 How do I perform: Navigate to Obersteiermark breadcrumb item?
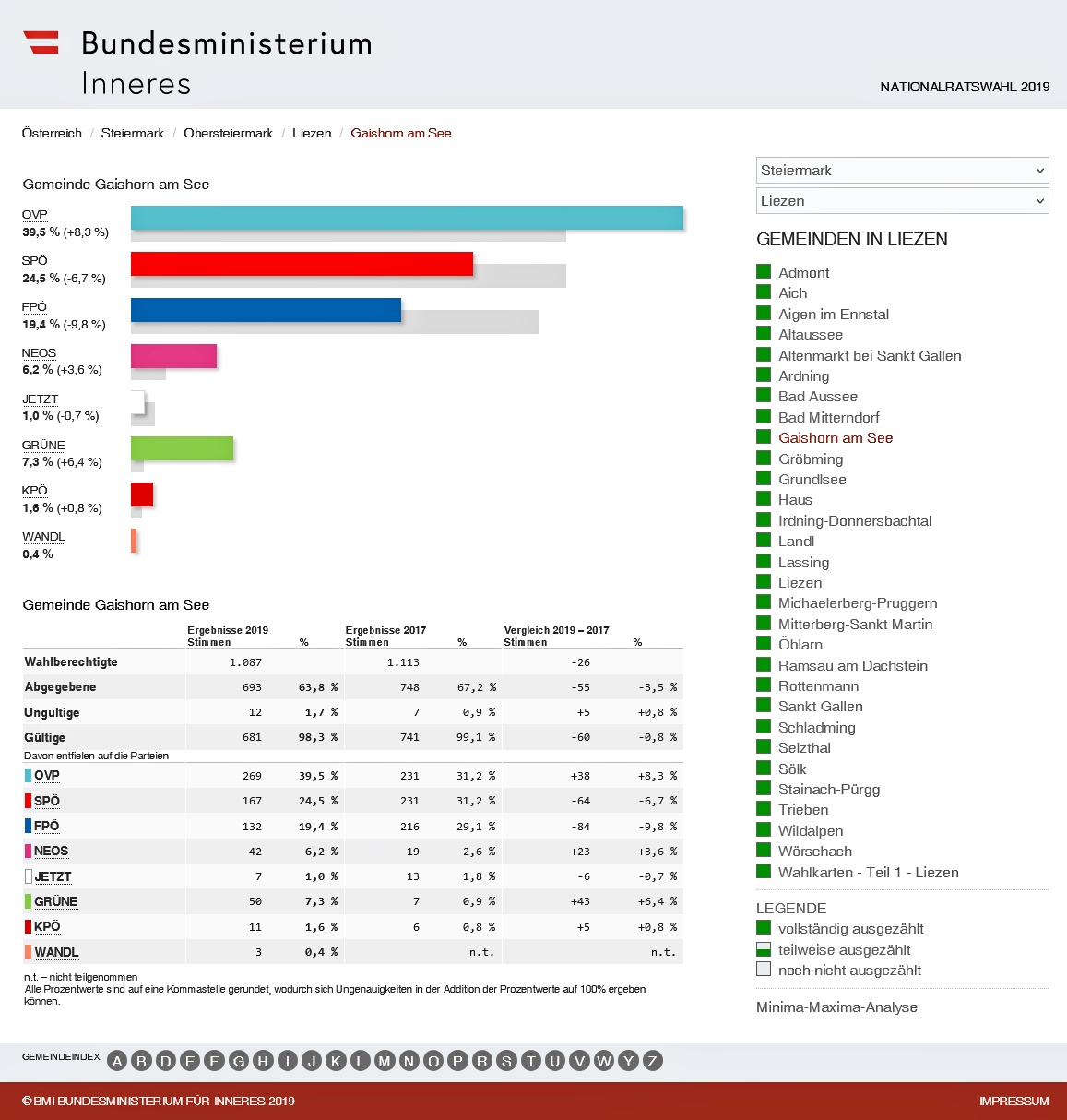[x=228, y=134]
